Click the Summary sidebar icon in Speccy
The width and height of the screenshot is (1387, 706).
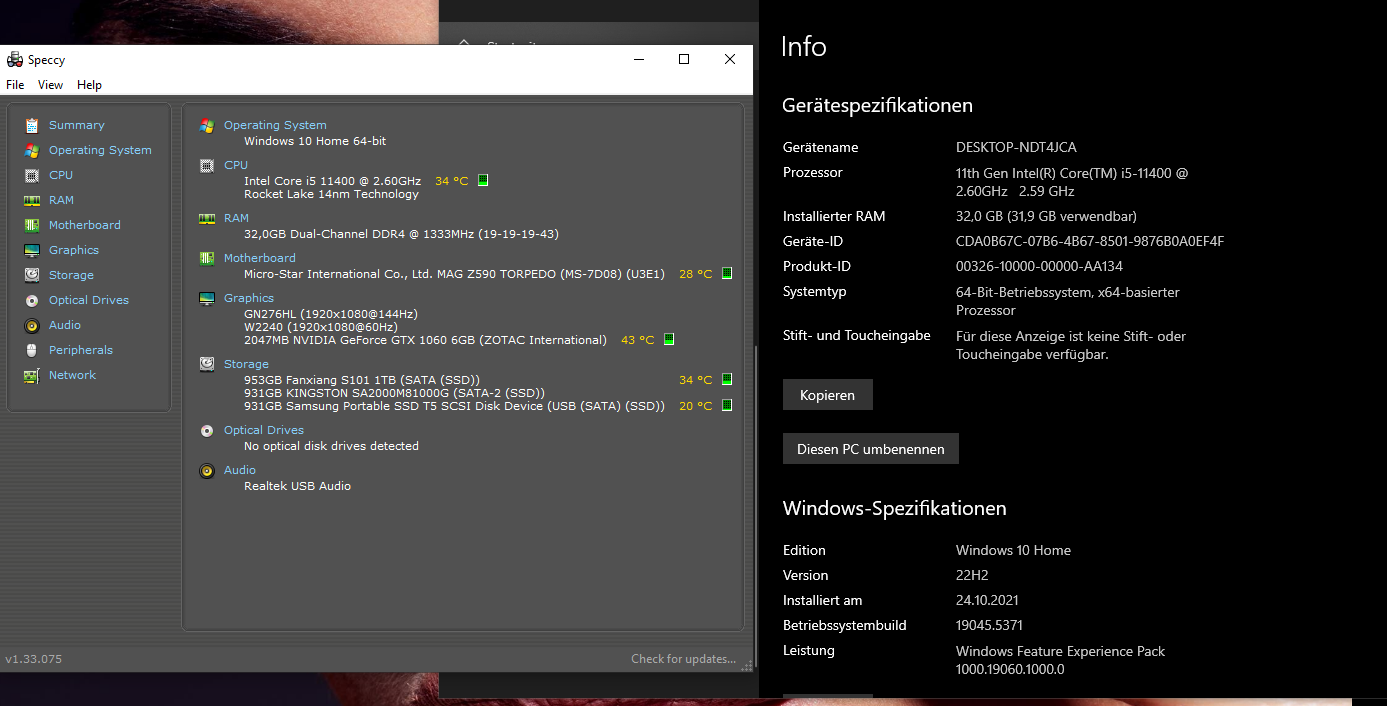point(32,125)
